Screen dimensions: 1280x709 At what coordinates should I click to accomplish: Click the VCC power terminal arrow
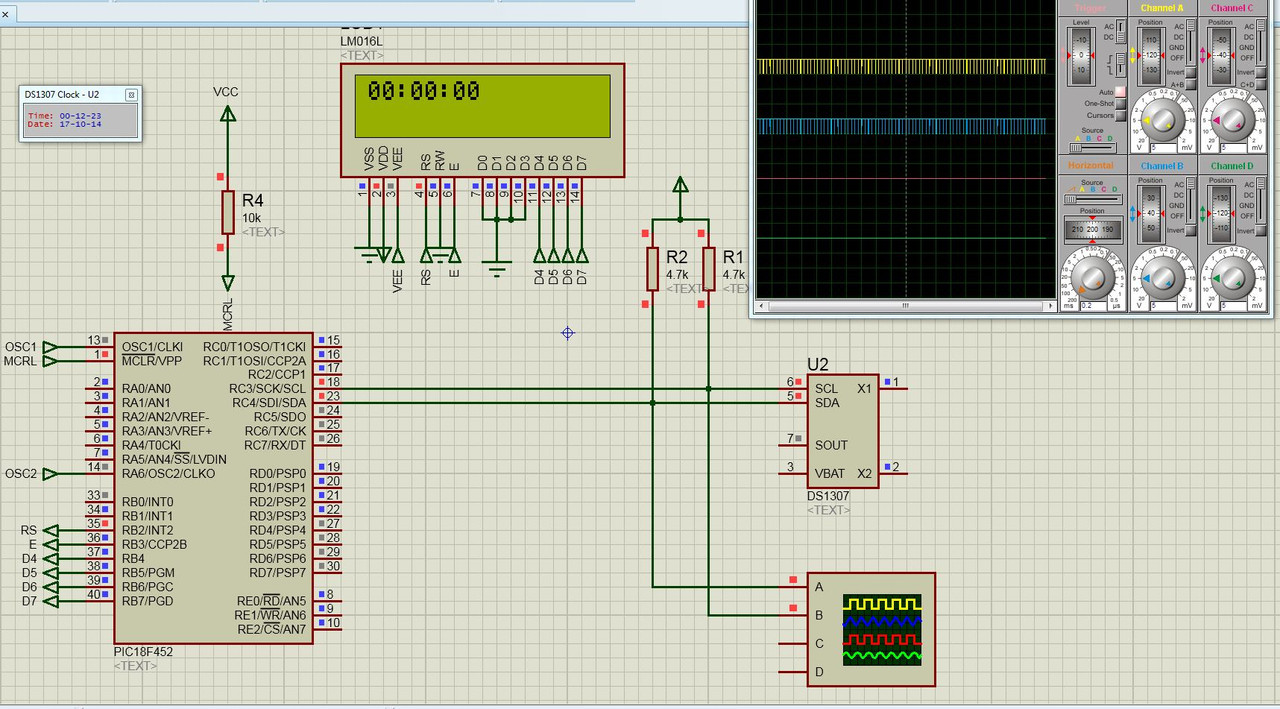(228, 113)
